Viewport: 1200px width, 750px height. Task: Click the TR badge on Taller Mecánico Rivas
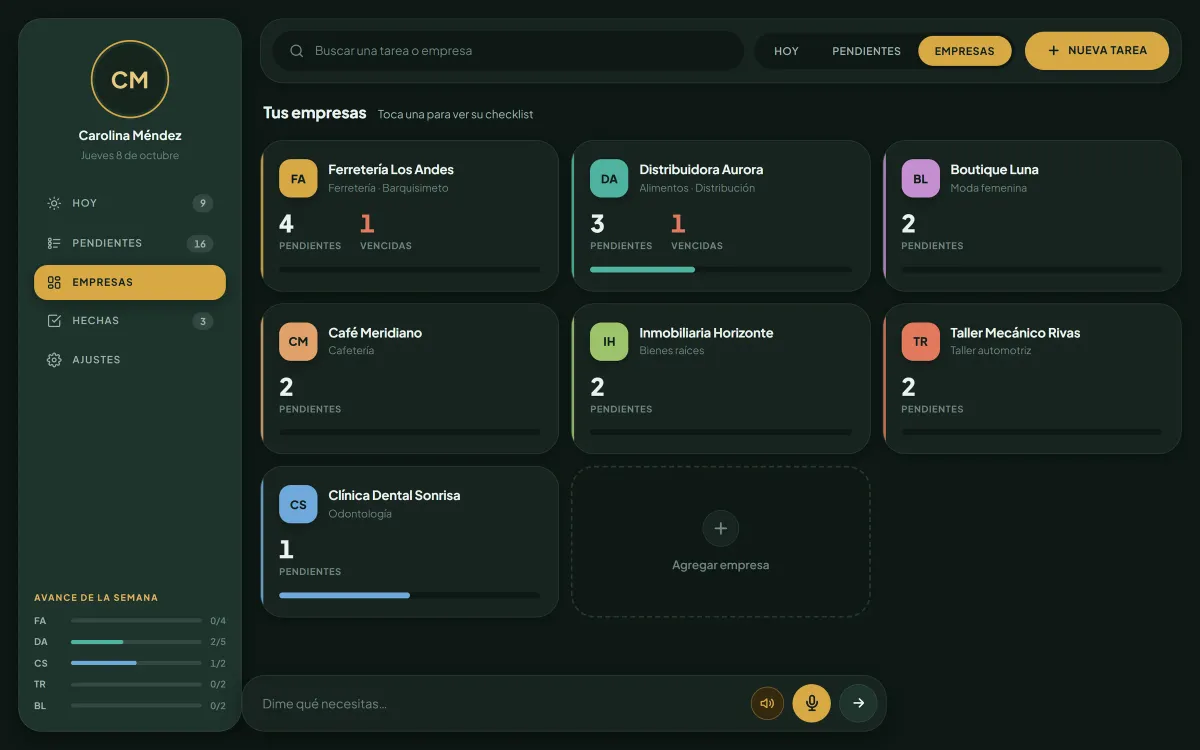tap(920, 342)
